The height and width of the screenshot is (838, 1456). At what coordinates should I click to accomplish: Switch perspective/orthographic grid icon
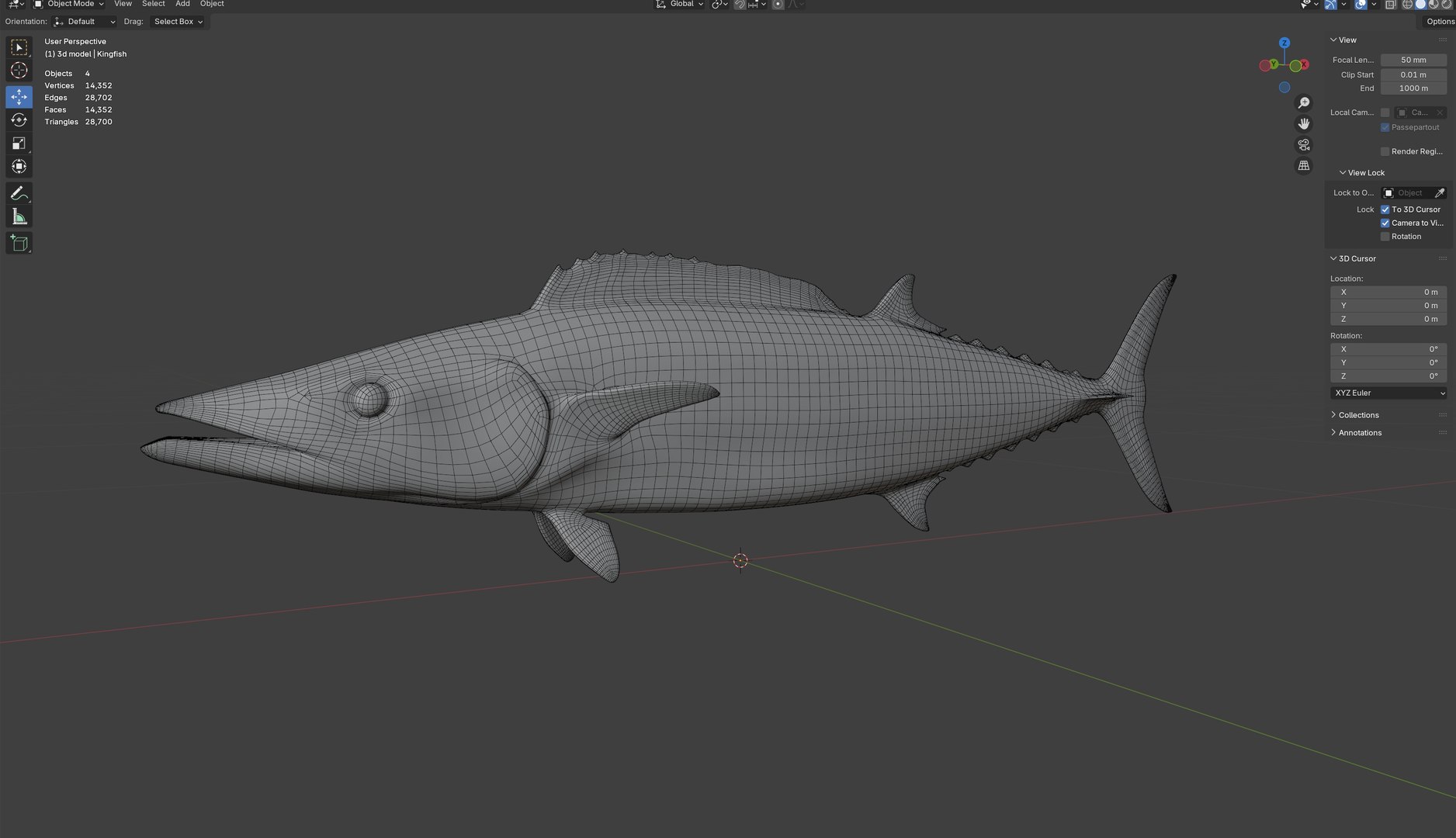(1304, 166)
